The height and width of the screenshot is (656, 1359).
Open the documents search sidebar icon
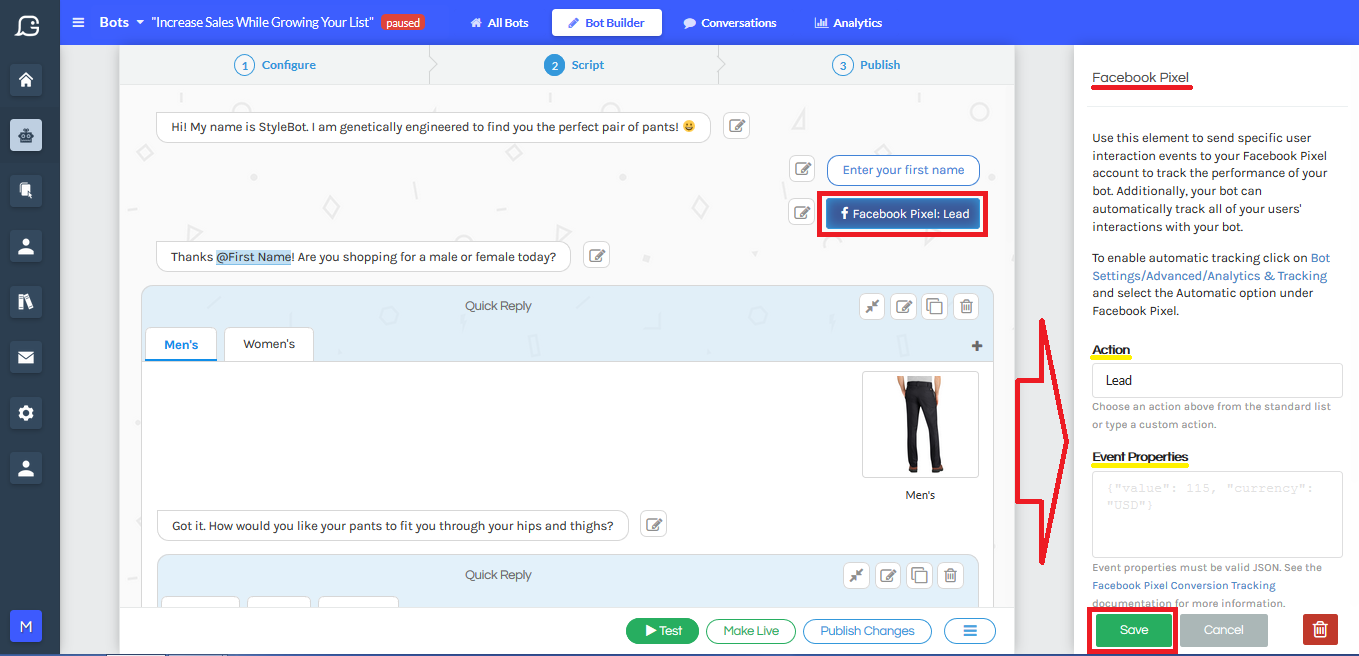coord(26,189)
